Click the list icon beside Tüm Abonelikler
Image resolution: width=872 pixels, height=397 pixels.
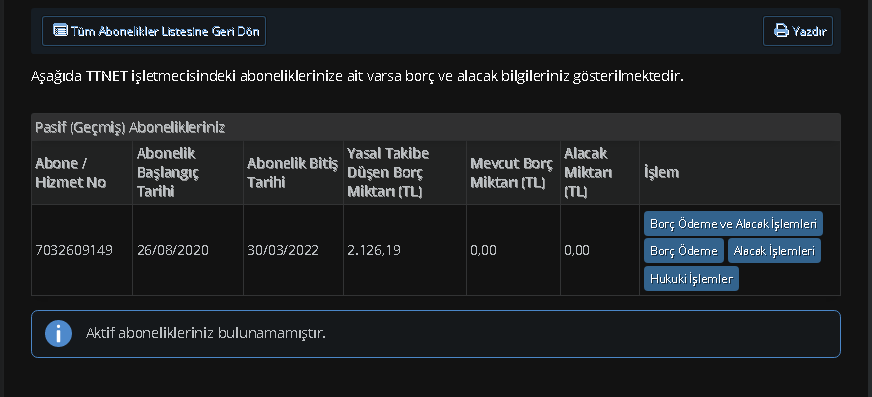point(60,30)
